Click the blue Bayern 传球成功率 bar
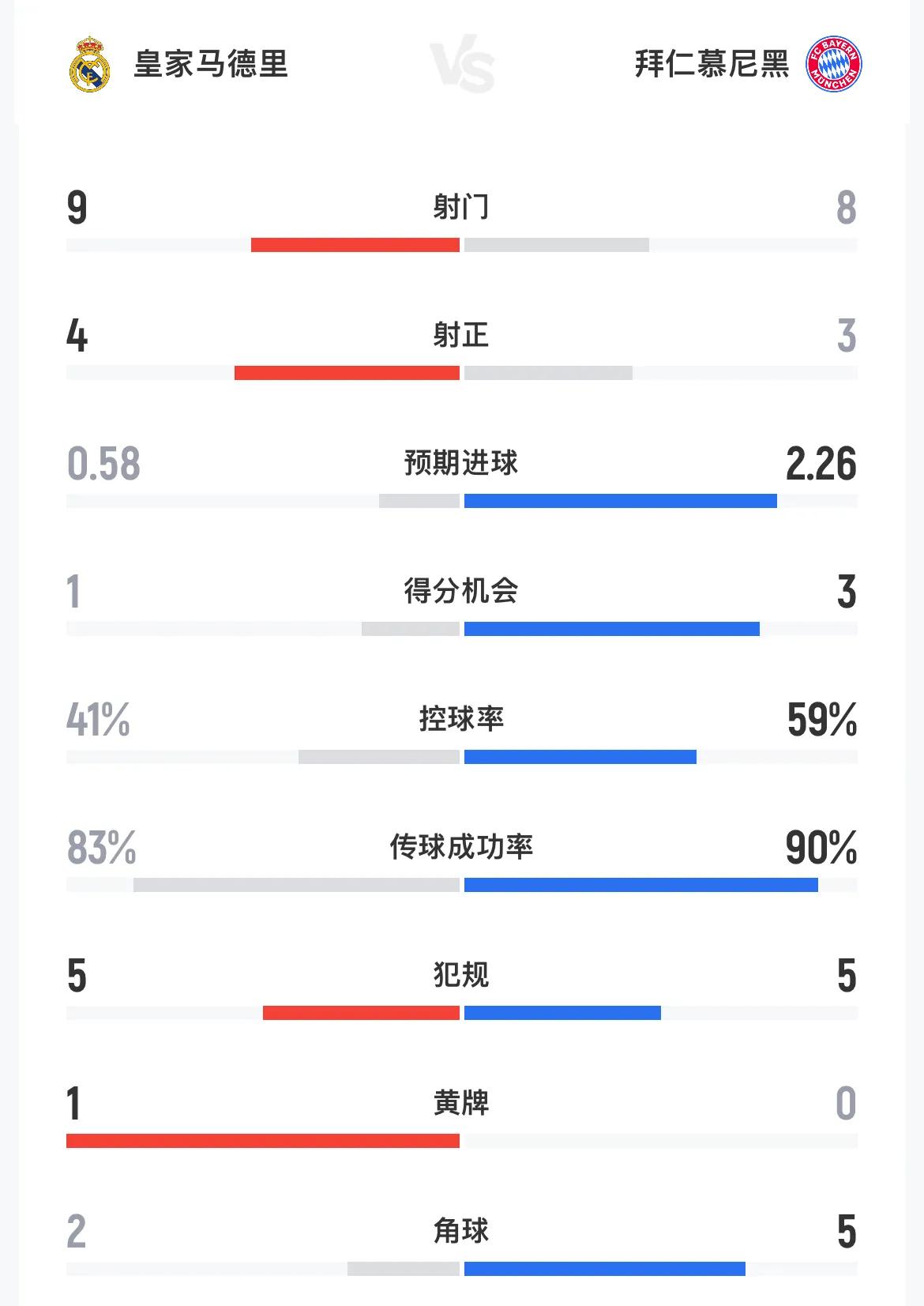The height and width of the screenshot is (1306, 924). pos(640,885)
